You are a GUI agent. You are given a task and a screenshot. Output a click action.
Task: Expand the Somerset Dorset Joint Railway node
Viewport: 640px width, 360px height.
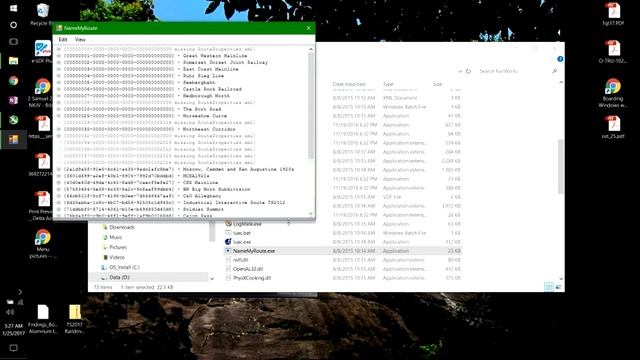tap(59, 62)
